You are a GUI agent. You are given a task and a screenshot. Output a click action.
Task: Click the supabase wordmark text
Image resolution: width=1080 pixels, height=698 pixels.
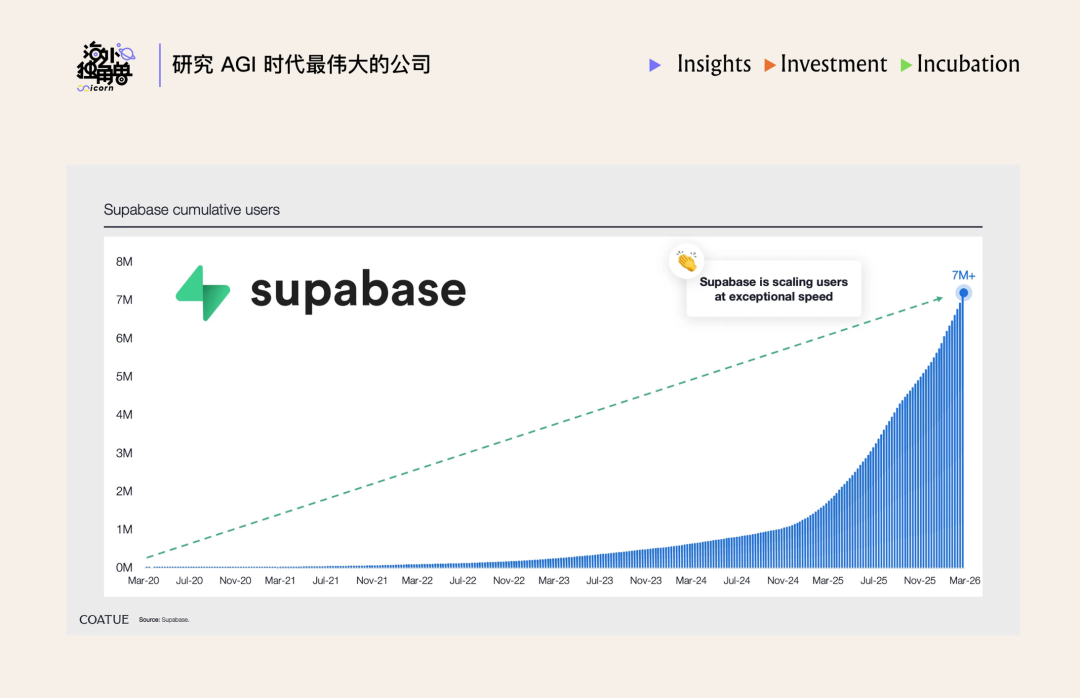(x=358, y=290)
